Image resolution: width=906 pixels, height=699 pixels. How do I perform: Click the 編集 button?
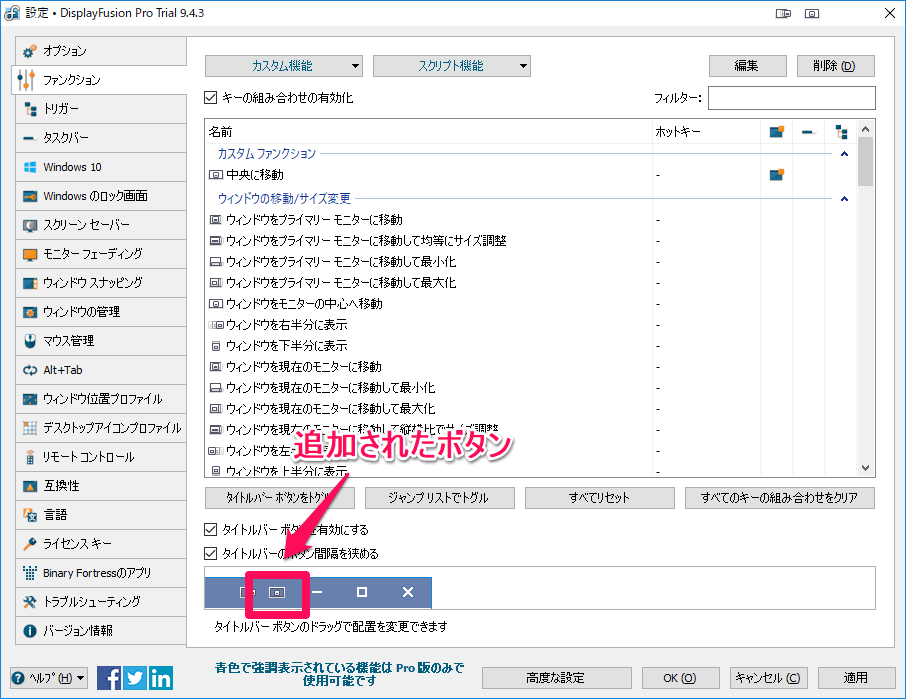748,66
